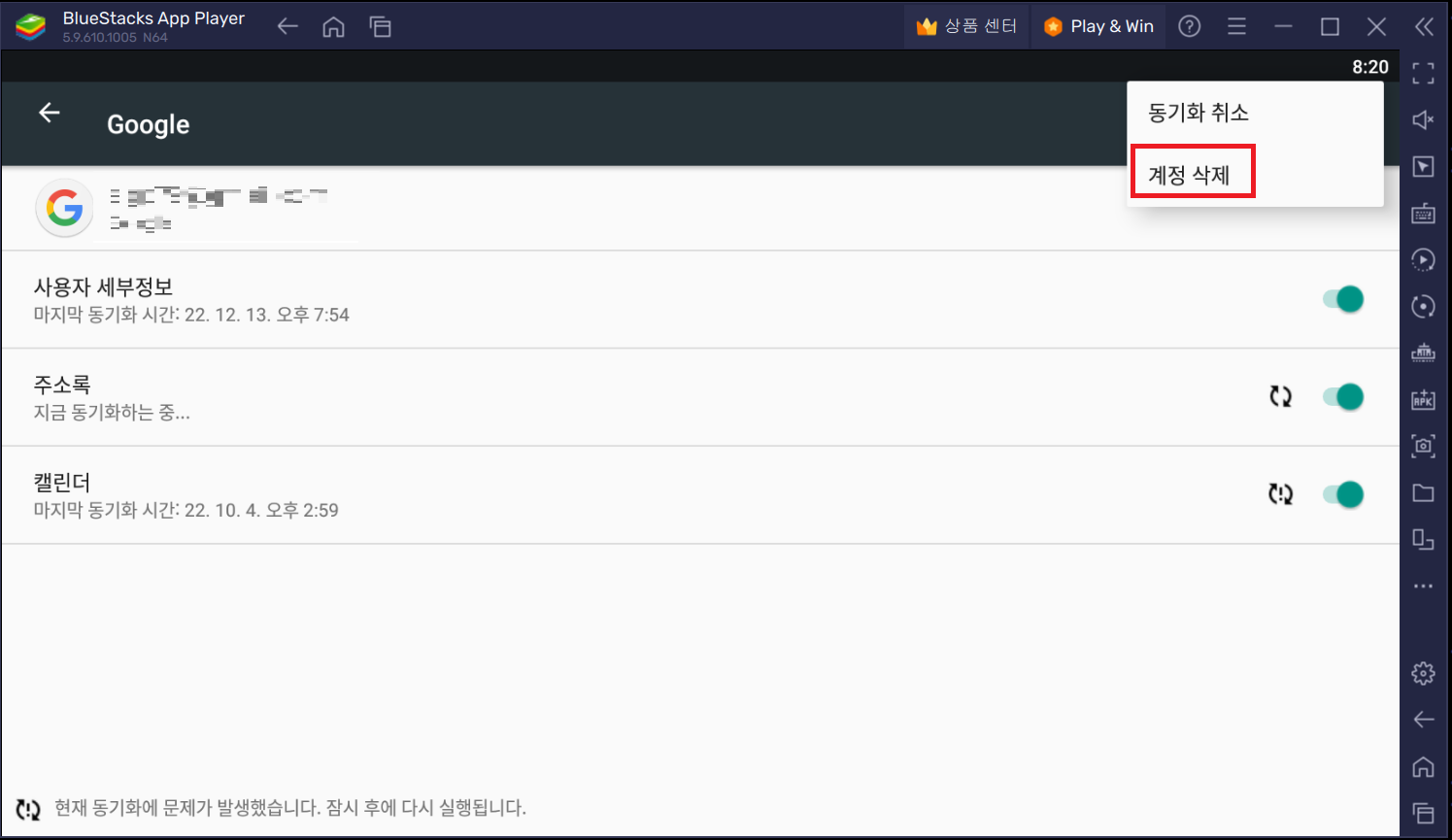Open keyboard controls editor icon

coord(1424,213)
